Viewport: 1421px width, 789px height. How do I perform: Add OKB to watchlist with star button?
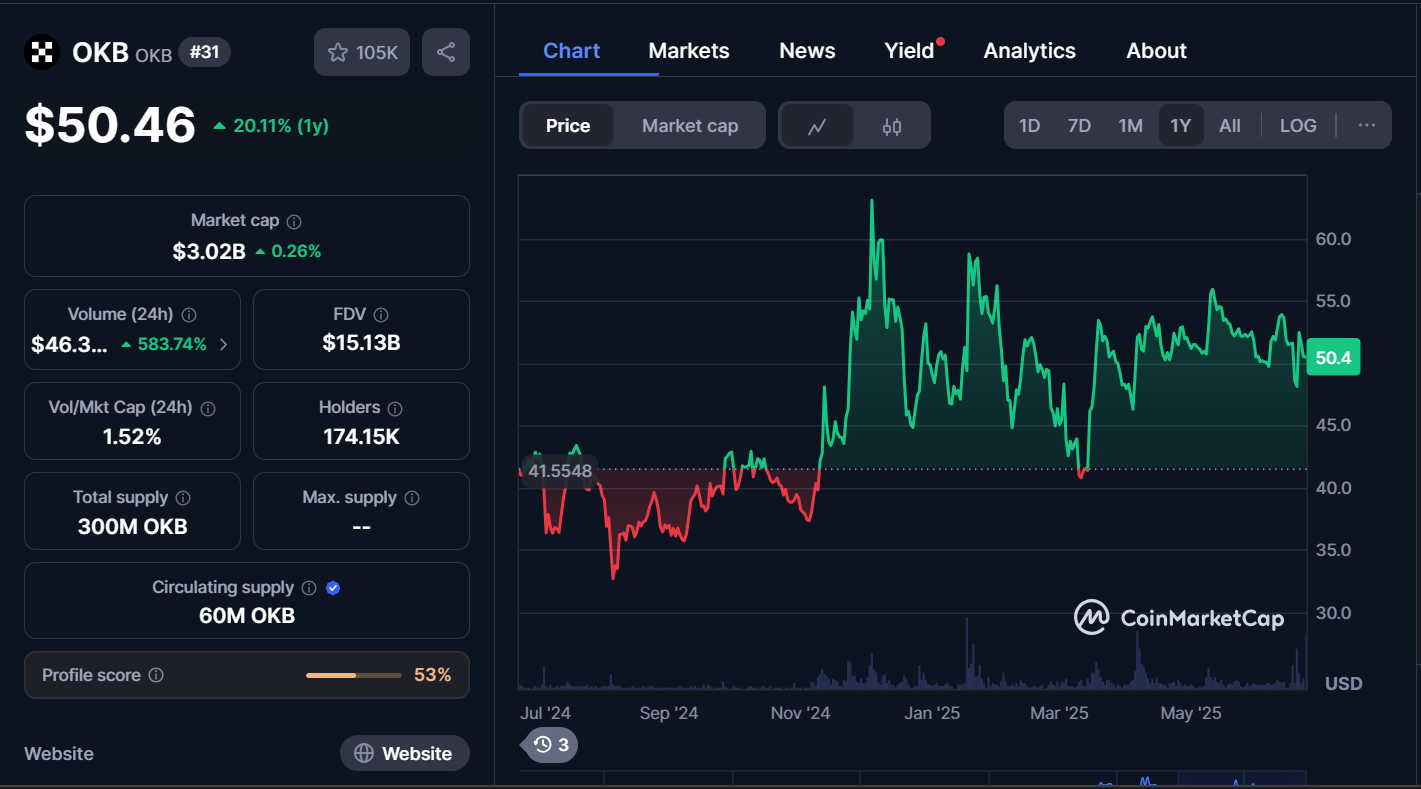click(x=362, y=52)
